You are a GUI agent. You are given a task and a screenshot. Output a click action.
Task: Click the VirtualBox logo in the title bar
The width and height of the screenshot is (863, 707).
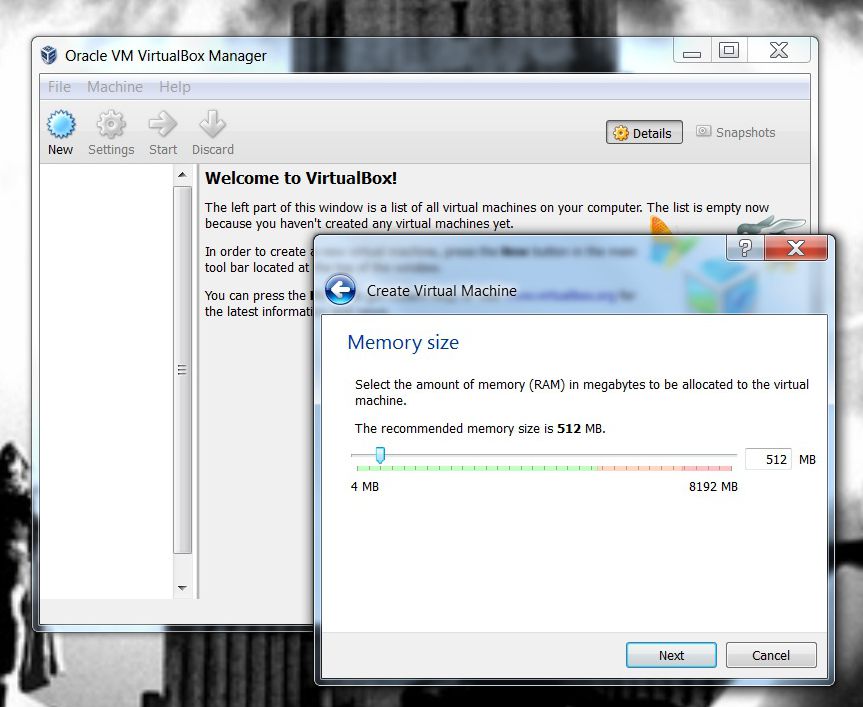click(49, 55)
